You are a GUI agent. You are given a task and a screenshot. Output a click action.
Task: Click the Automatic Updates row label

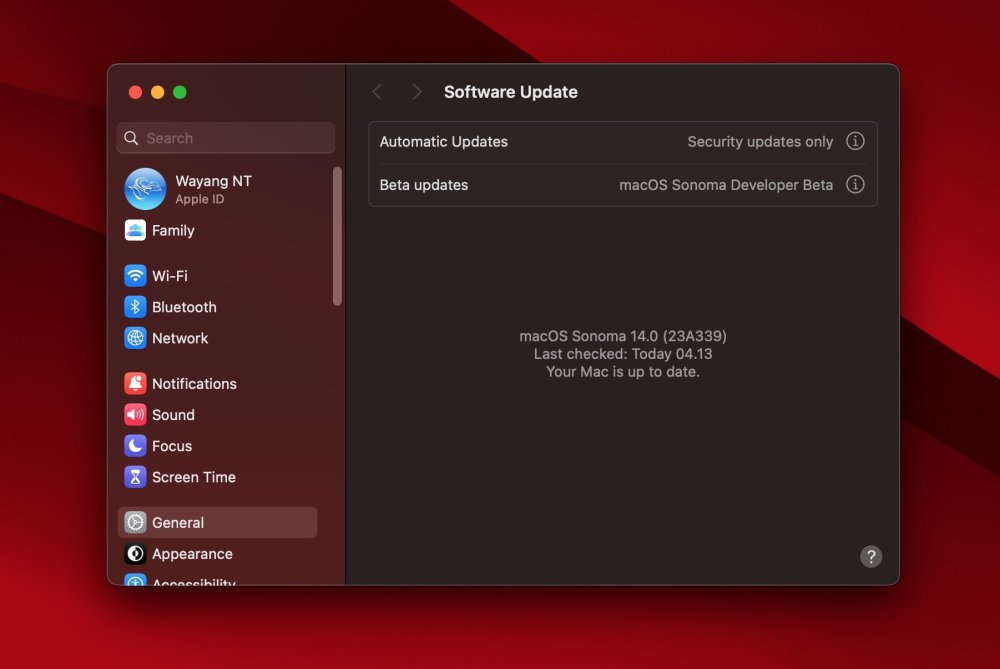(444, 142)
